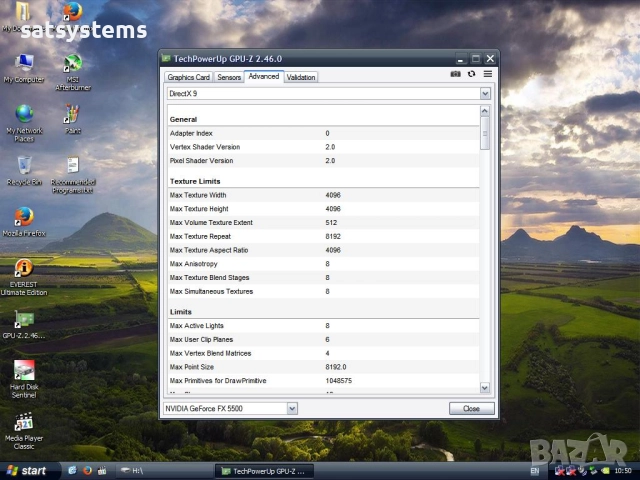
Task: Select the My Network Places icon
Action: click(24, 114)
